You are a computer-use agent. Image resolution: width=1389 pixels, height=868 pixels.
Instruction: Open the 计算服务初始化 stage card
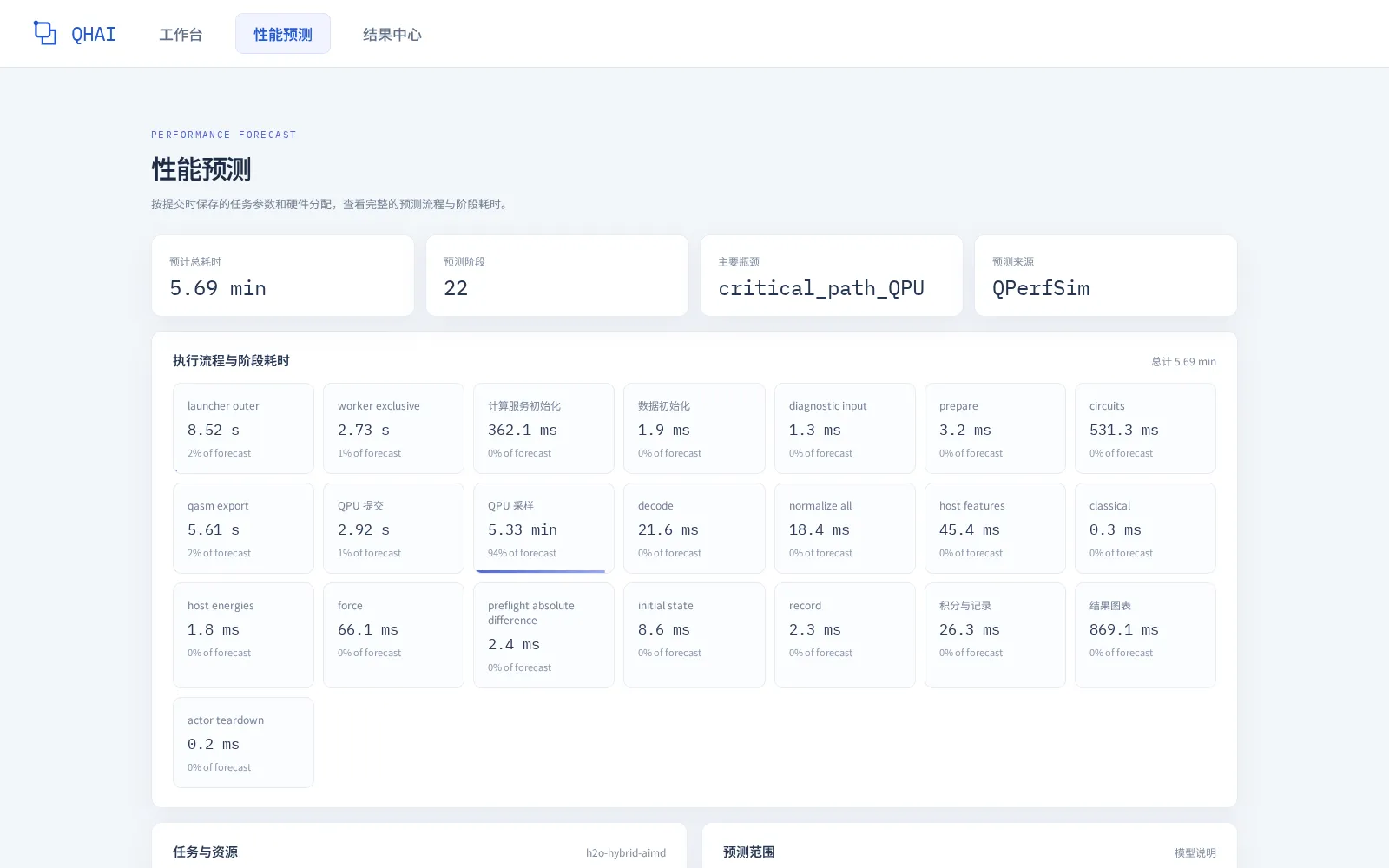click(x=543, y=428)
